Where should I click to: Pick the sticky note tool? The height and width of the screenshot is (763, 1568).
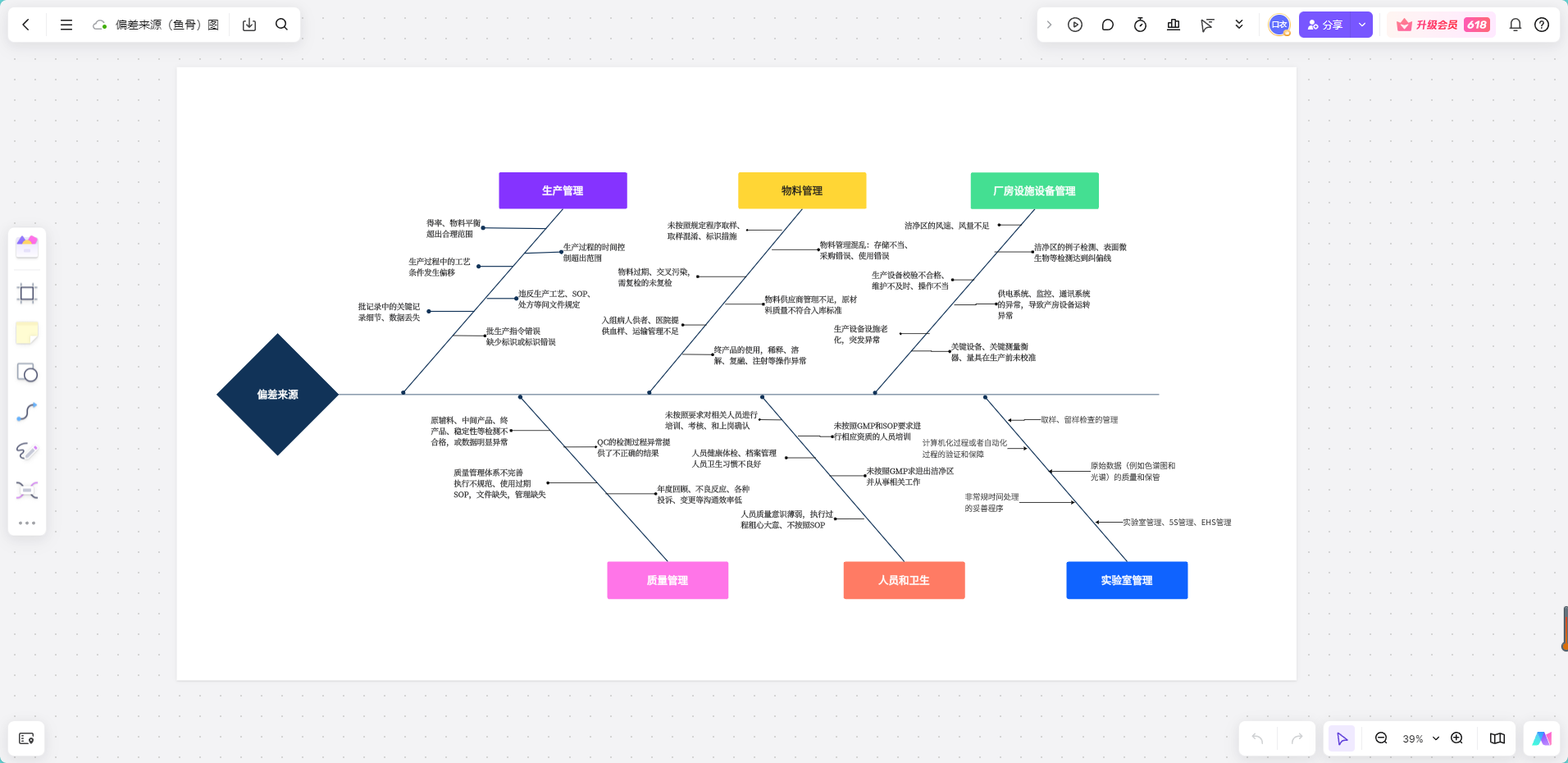pyautogui.click(x=27, y=333)
